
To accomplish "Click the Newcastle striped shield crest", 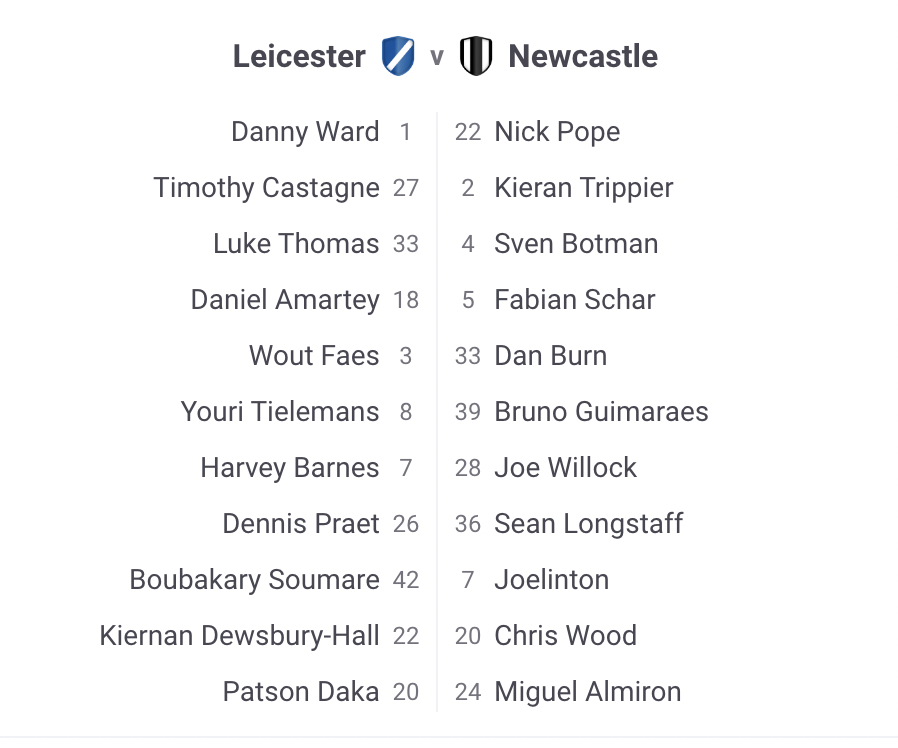I will [476, 56].
